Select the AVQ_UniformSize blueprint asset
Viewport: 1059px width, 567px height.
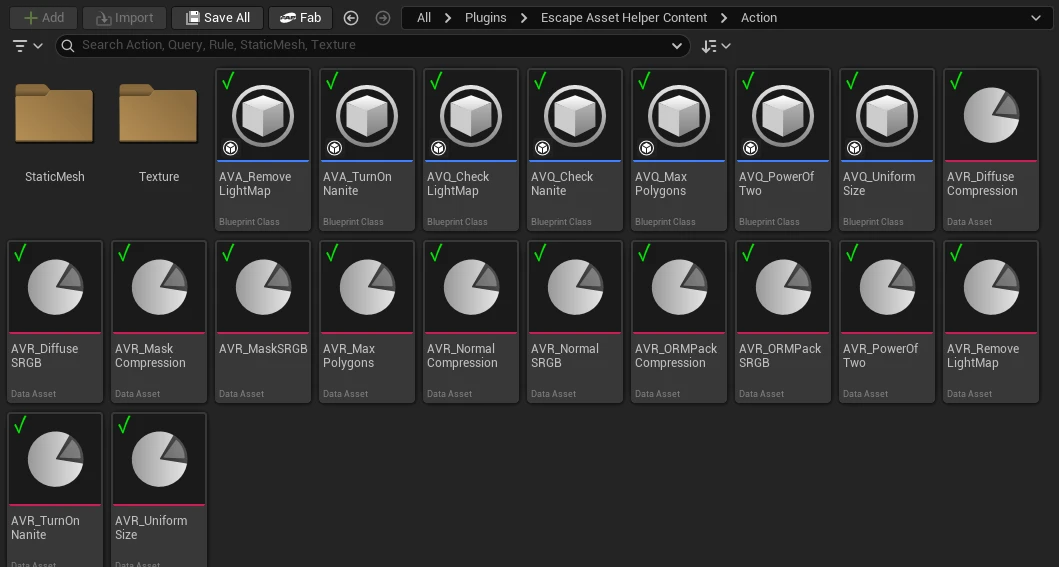[x=887, y=150]
